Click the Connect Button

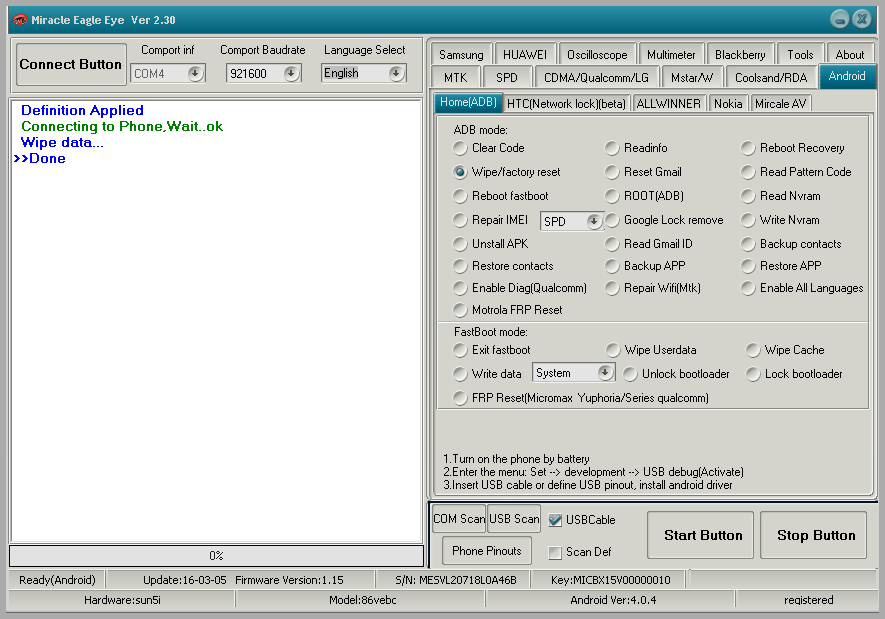(71, 64)
